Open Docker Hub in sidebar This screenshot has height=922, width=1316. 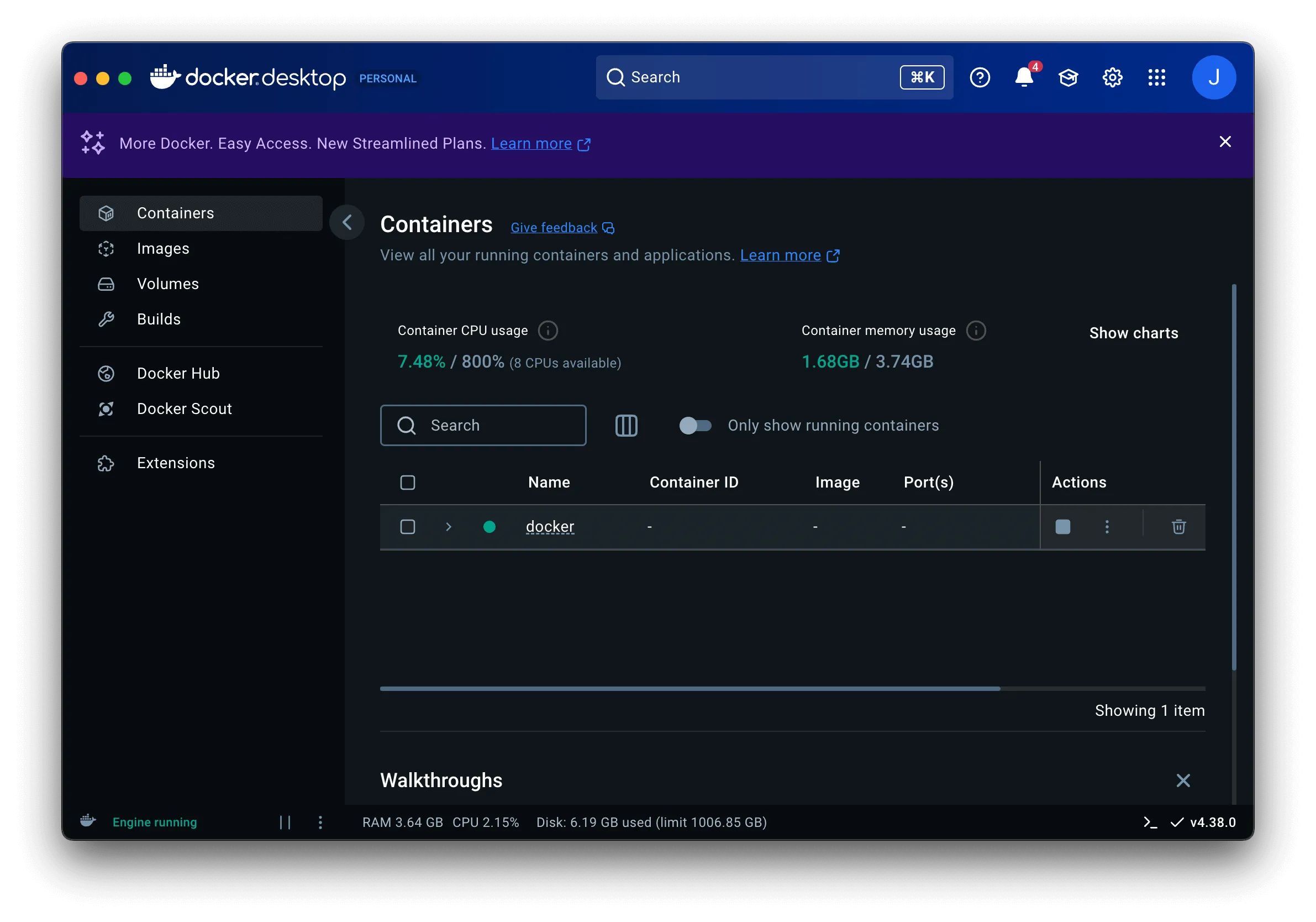point(201,374)
